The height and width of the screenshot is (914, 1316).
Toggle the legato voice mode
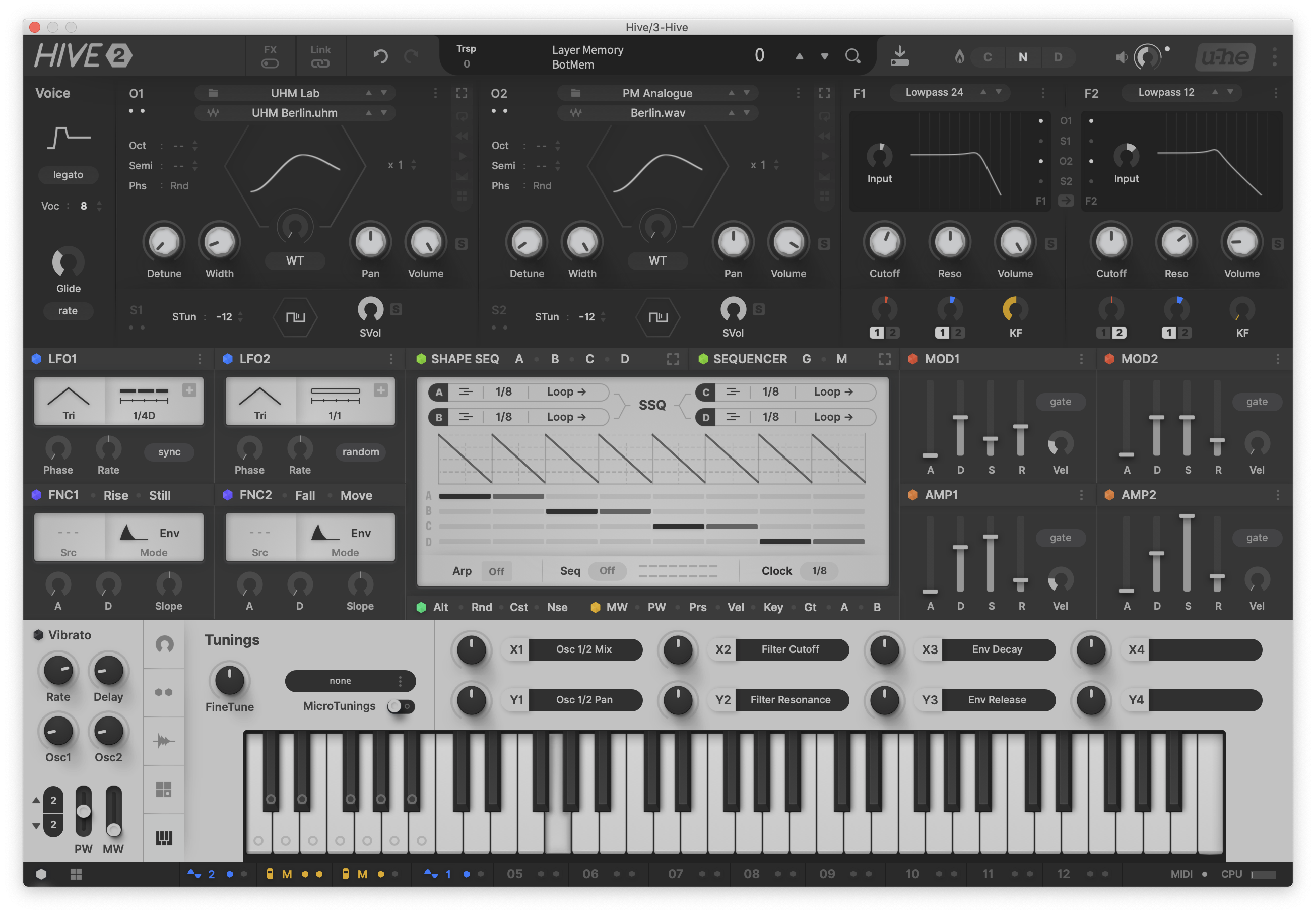pos(68,175)
